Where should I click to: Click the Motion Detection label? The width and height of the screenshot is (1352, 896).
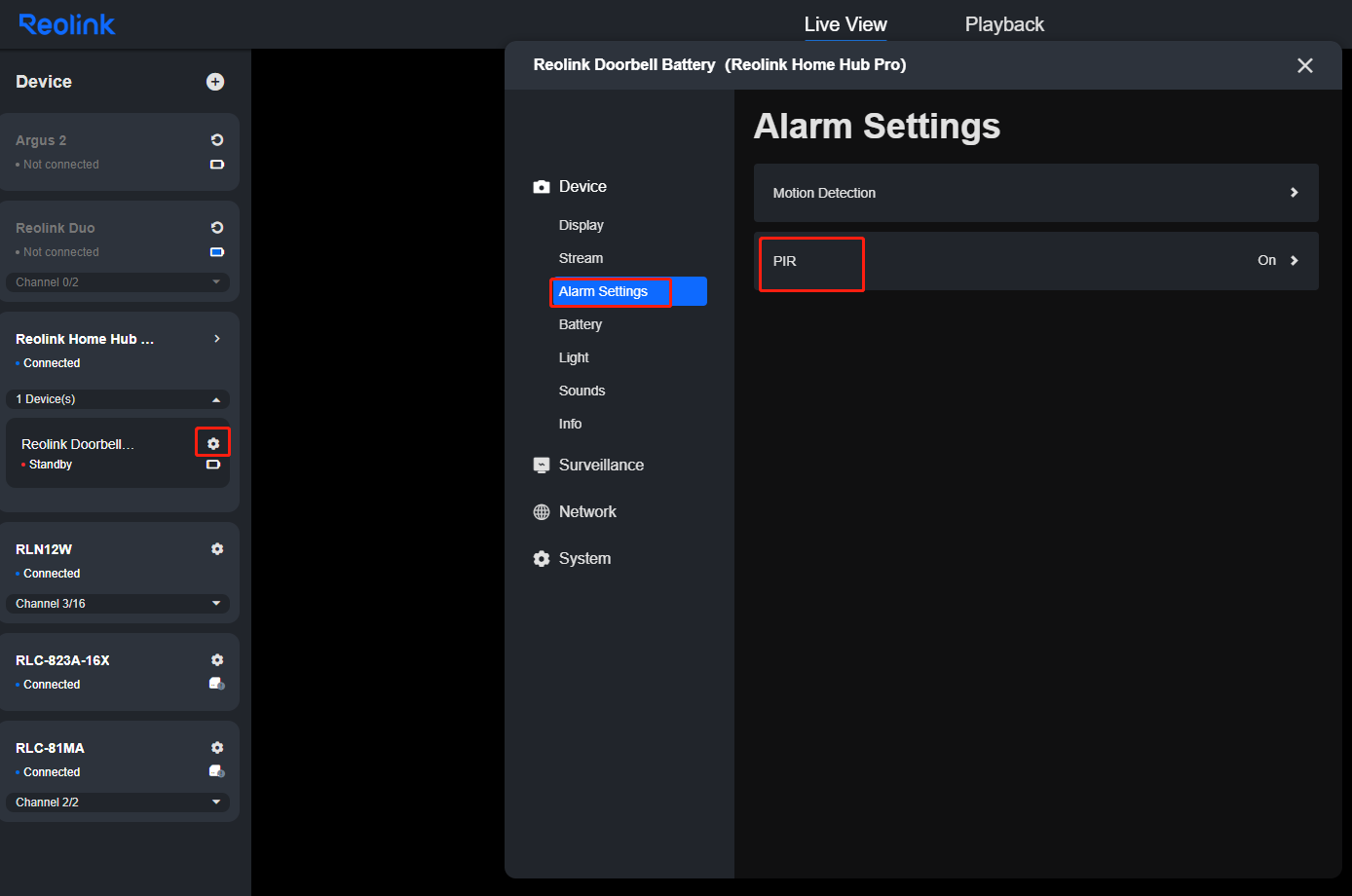[824, 193]
